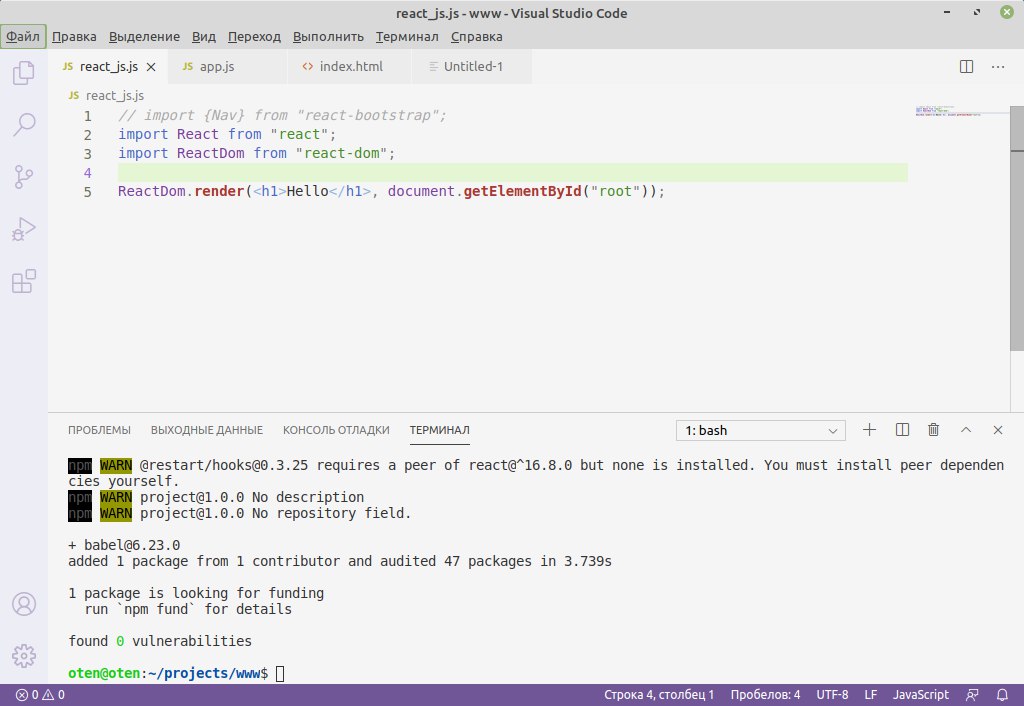This screenshot has height=706, width=1024.
Task: Switch to ВЫХОДНЫЕ ДАННЫЕ panel tab
Action: click(207, 430)
